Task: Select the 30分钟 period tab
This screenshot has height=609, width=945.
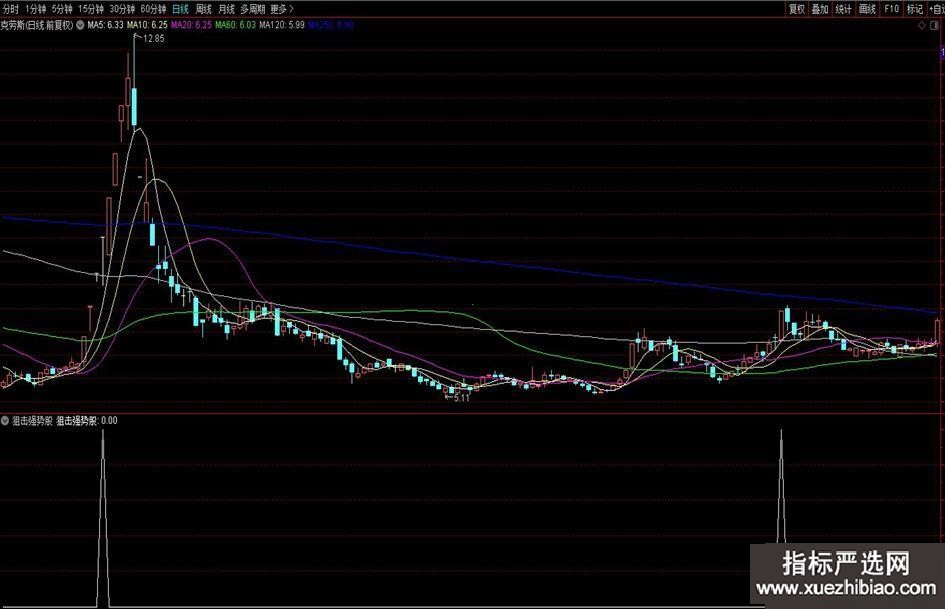Action: click(x=122, y=9)
